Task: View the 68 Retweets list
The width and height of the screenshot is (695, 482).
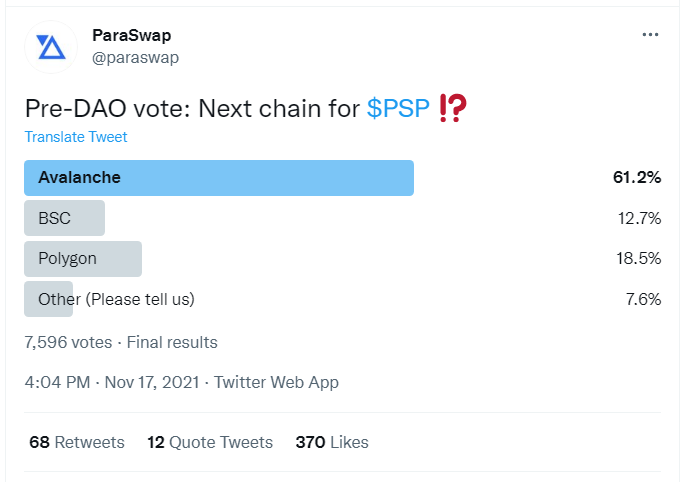Action: [77, 442]
